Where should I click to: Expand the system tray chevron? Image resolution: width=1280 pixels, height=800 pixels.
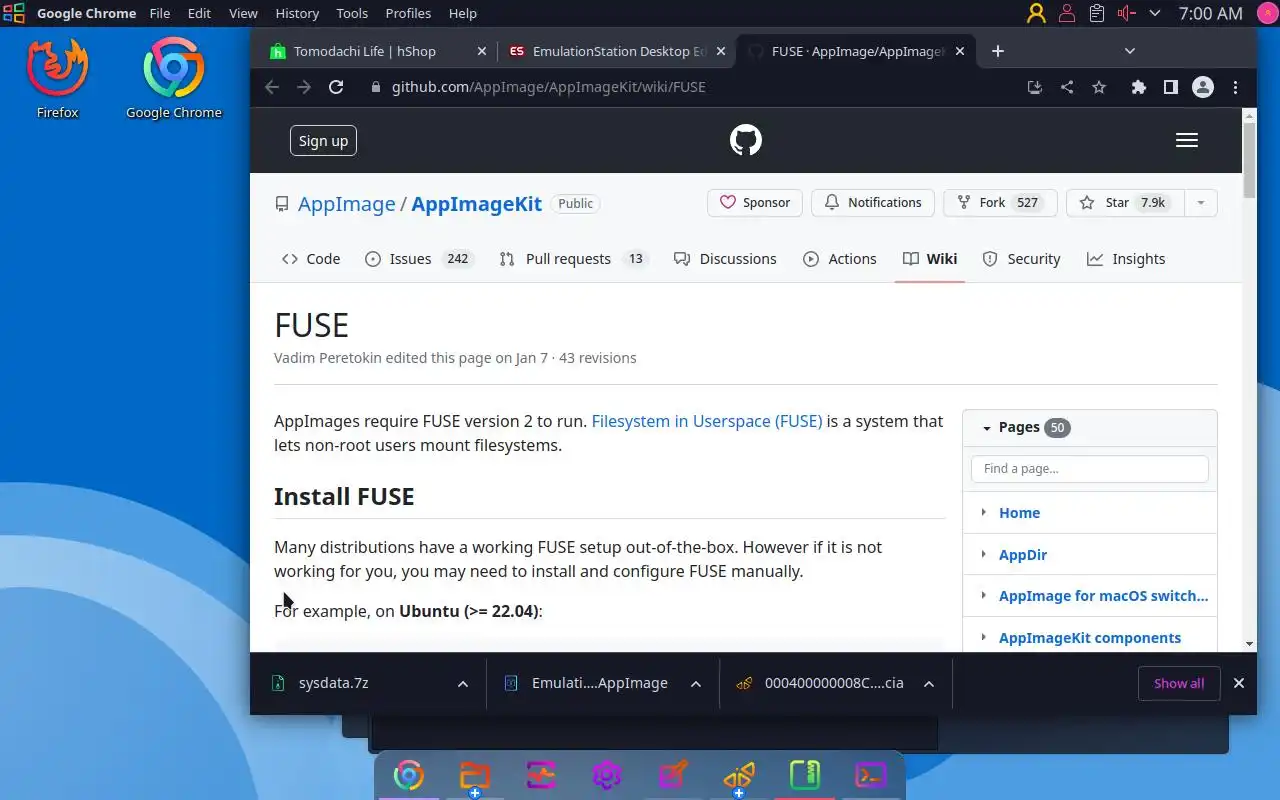pos(1155,13)
